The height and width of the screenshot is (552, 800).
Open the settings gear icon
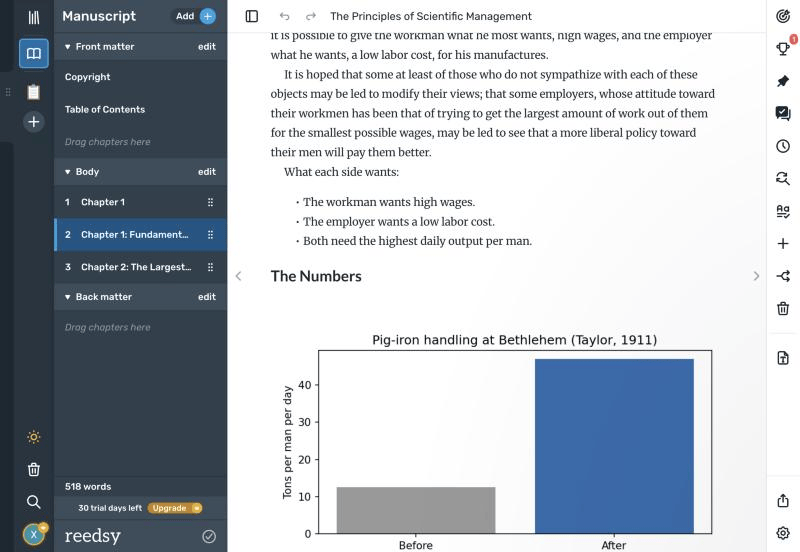[783, 533]
